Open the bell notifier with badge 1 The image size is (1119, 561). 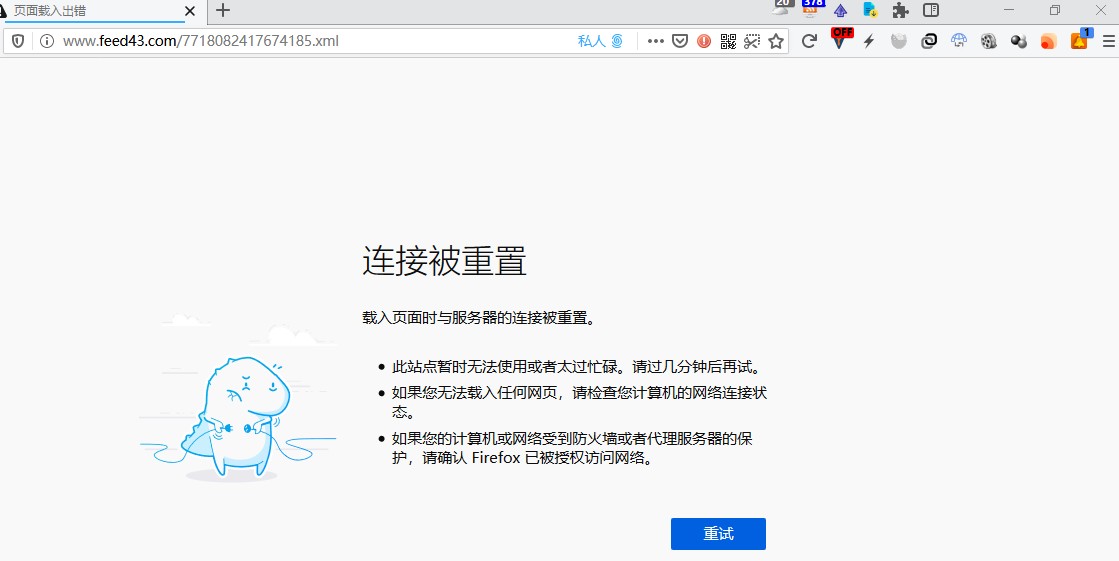coord(1080,39)
